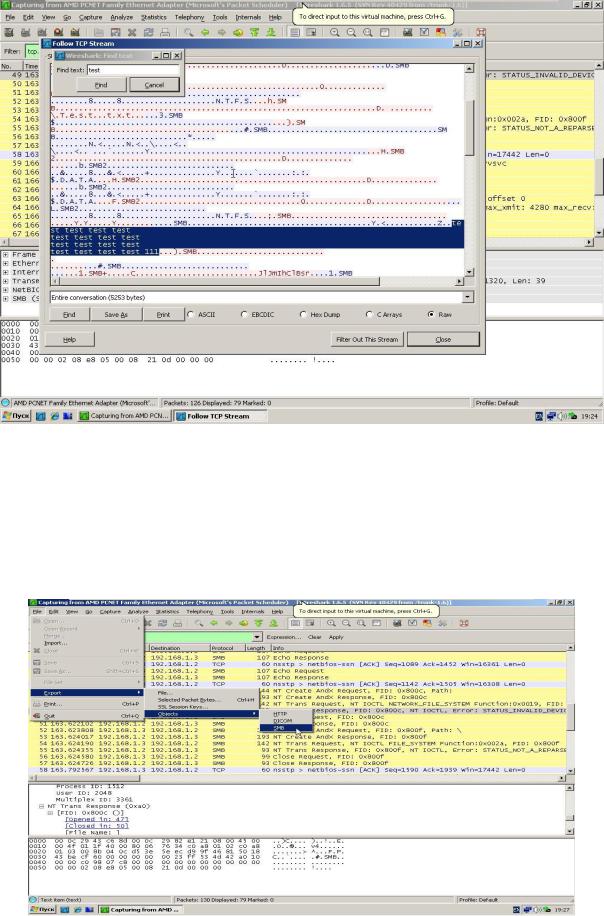Choose DICOM in the Objects submenu
Viewport: 604px width, 916px height.
point(286,721)
